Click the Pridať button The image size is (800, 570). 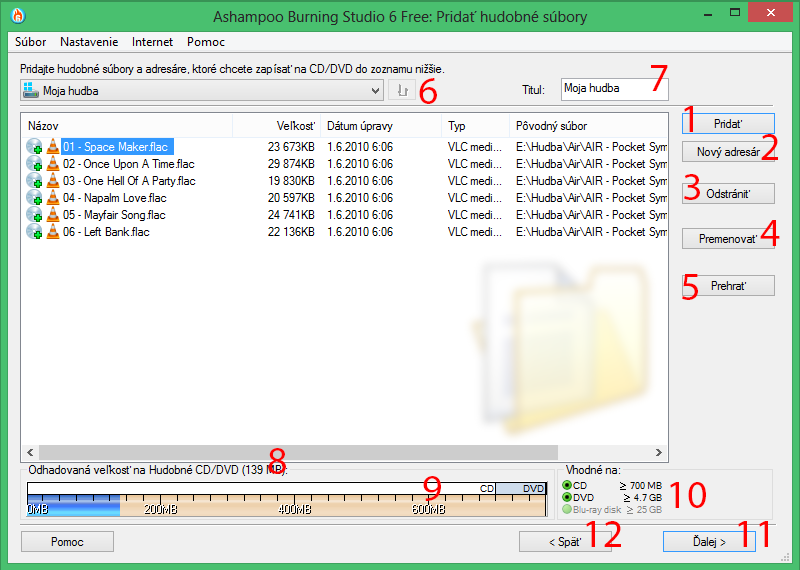click(x=728, y=123)
